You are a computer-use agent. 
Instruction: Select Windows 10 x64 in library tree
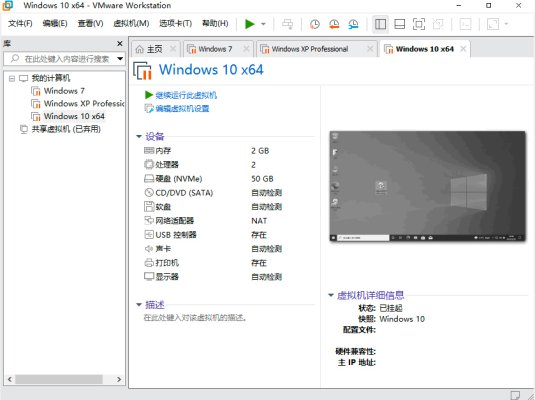point(68,116)
